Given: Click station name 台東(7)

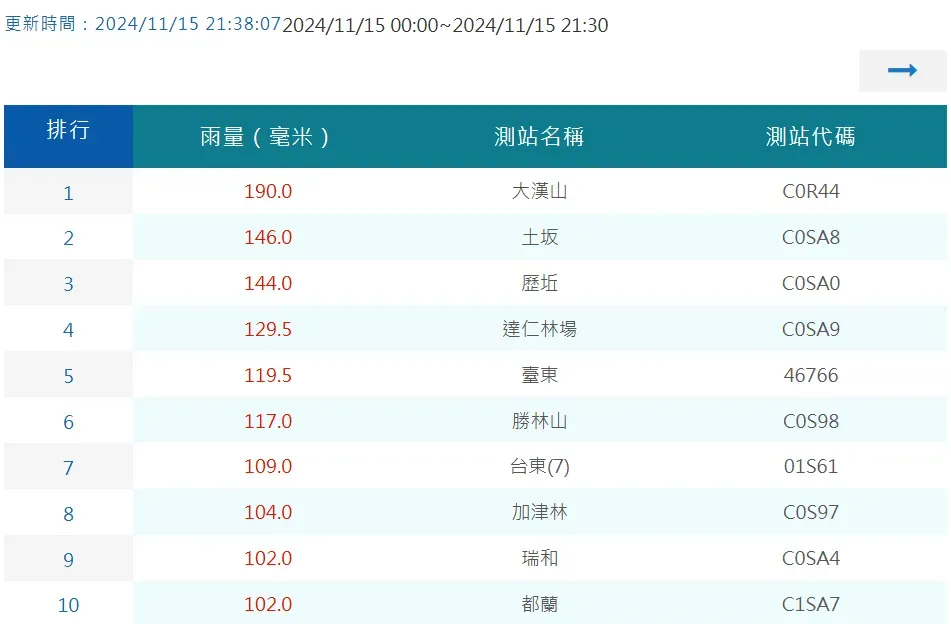Looking at the screenshot, I should coord(539,466).
